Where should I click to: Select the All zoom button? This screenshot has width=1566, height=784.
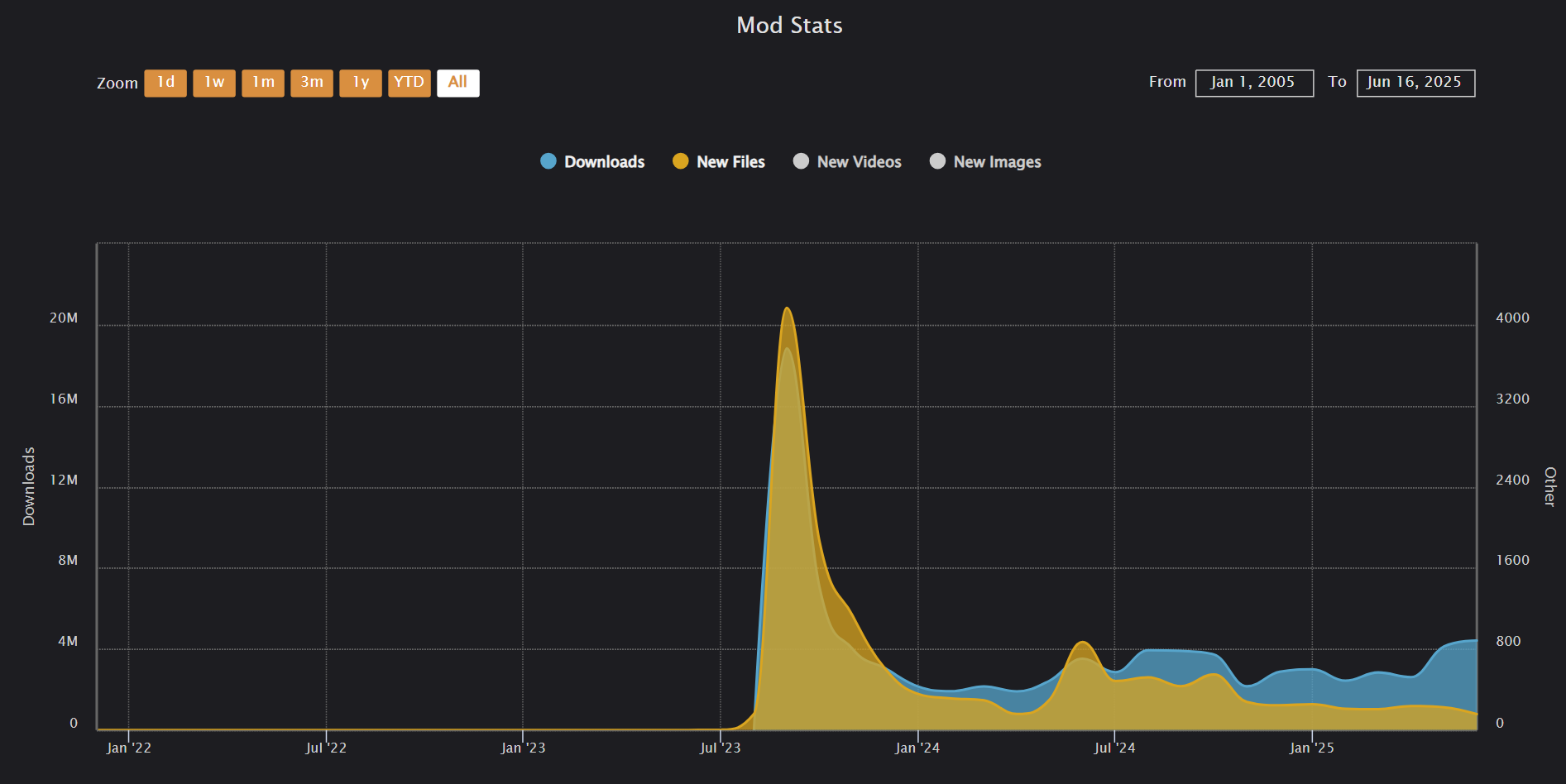(458, 83)
